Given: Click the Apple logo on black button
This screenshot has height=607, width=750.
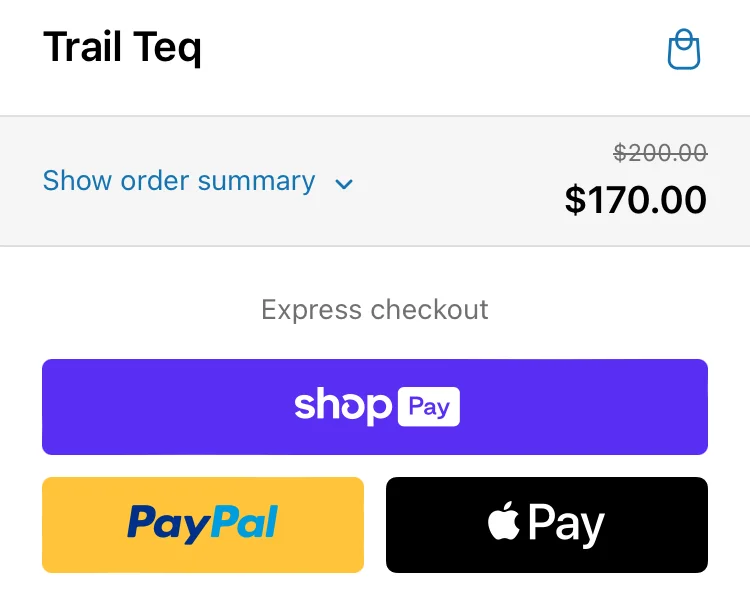Looking at the screenshot, I should point(504,522).
